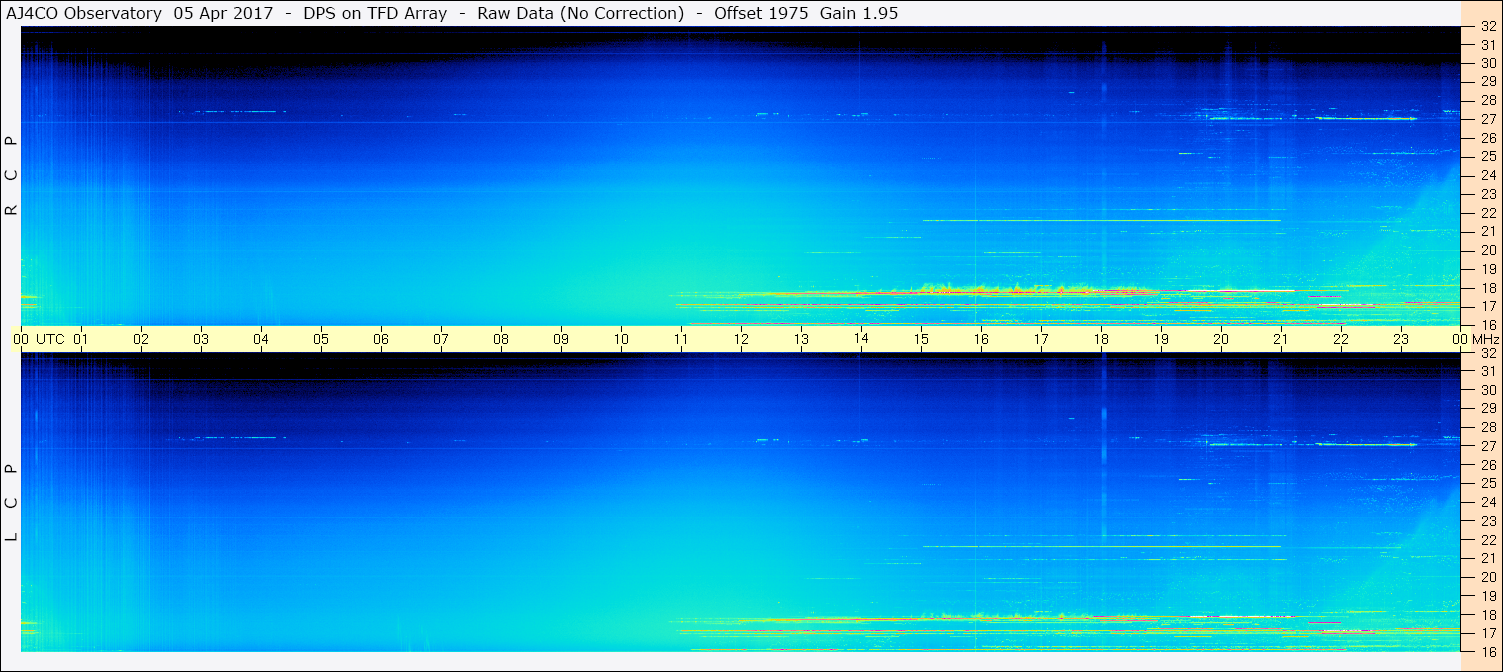This screenshot has width=1503, height=672.
Task: Select the 18 MHz label on the LCP scale
Action: pos(1487,615)
